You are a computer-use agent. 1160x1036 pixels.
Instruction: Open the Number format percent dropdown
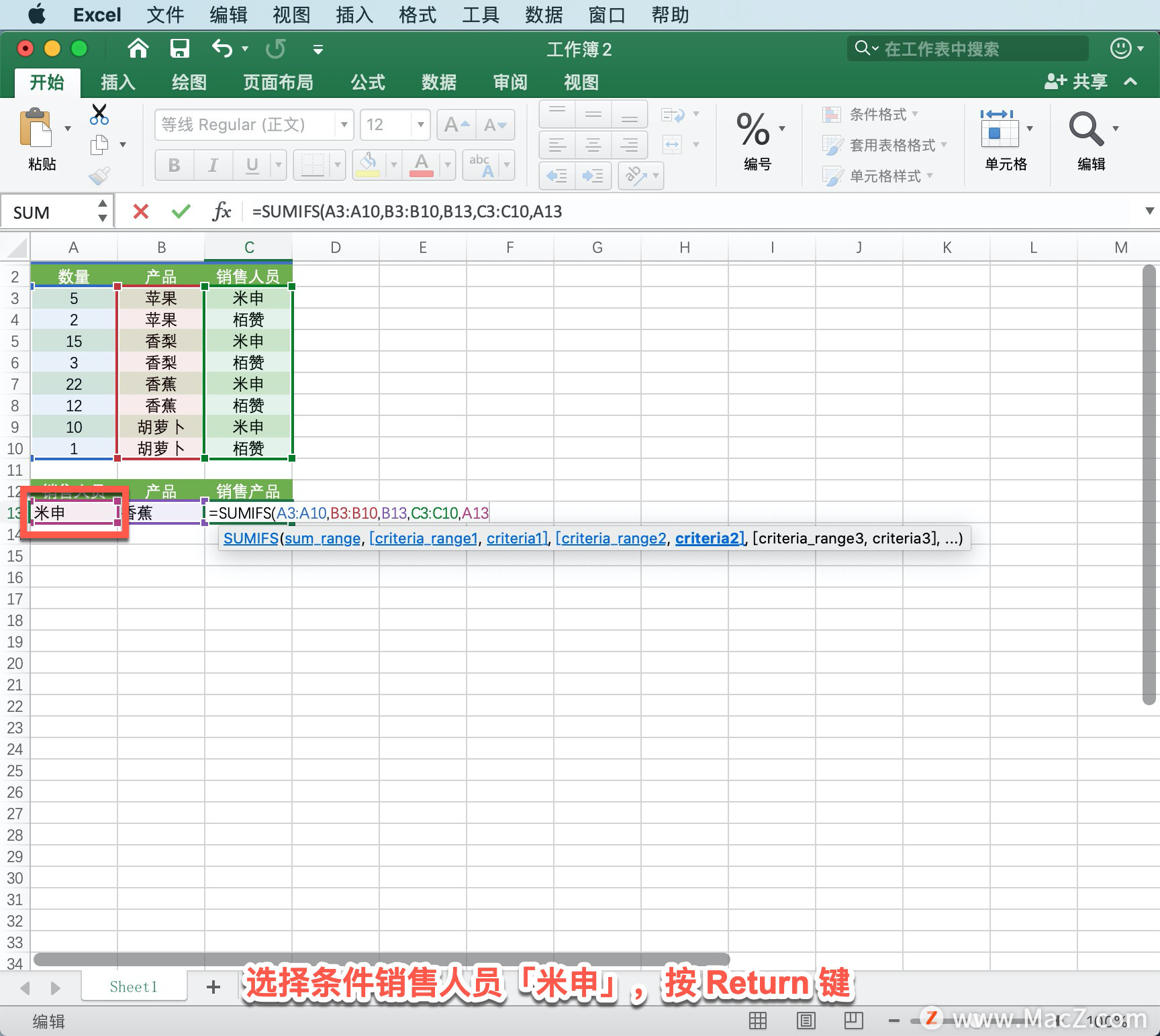(783, 129)
